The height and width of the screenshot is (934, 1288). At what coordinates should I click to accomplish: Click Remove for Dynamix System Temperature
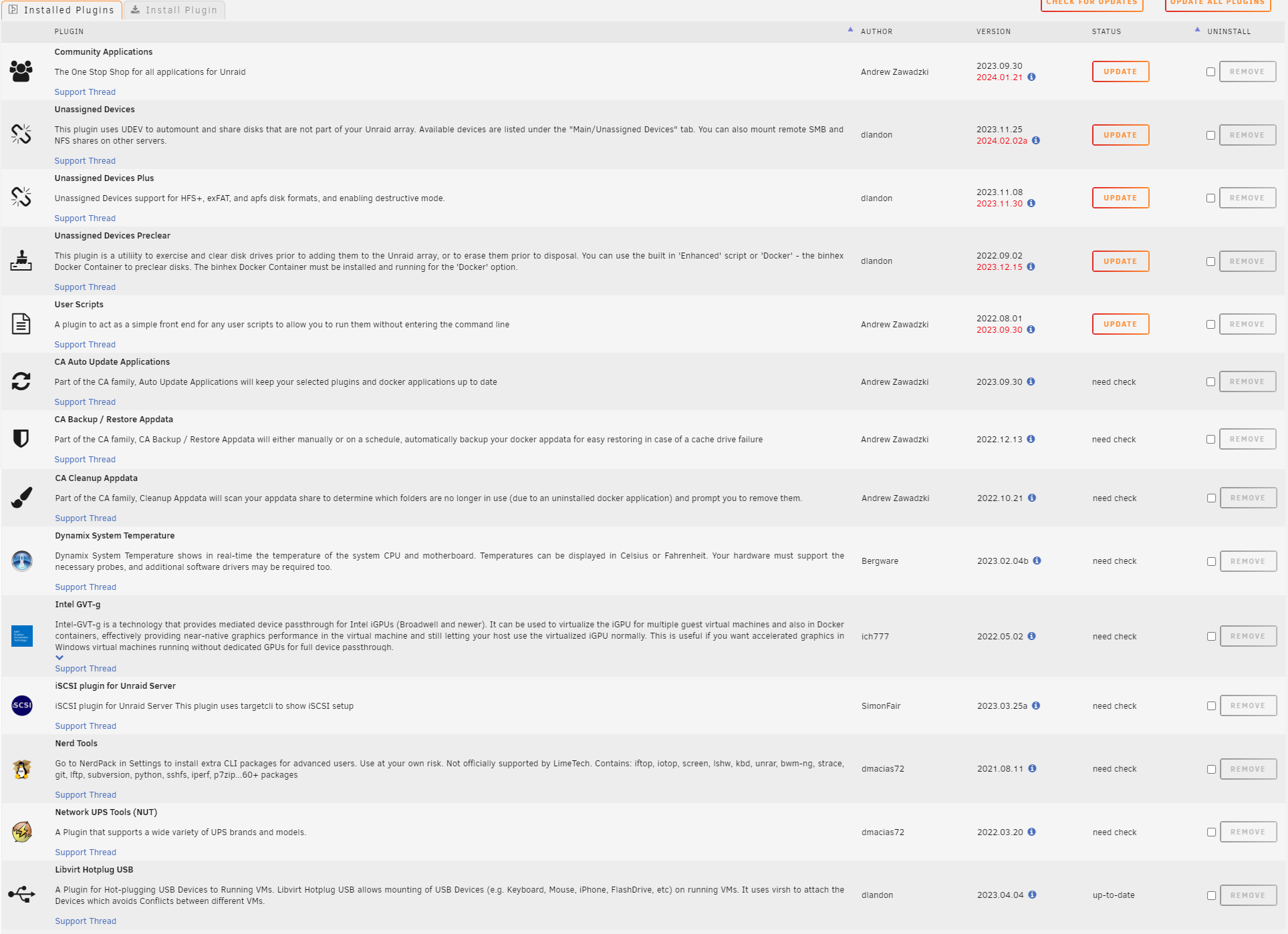tap(1248, 561)
